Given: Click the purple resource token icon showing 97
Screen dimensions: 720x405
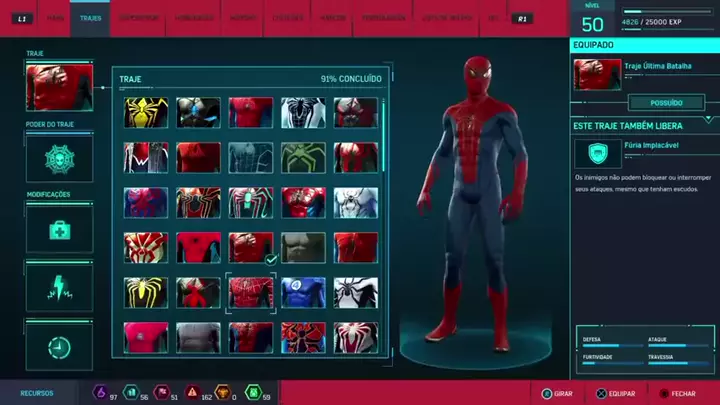Looking at the screenshot, I should coord(100,392).
